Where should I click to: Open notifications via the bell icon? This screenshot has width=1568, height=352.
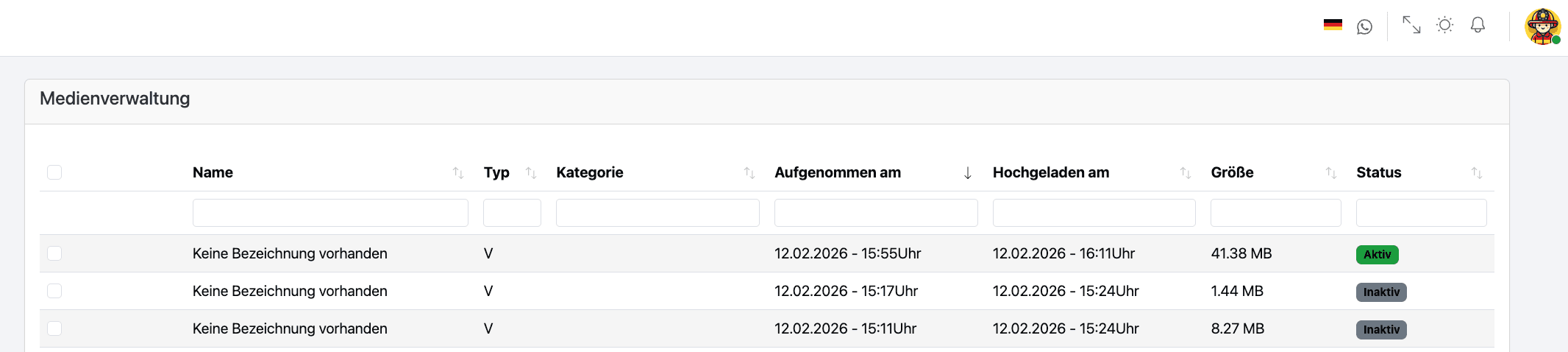tap(1478, 25)
